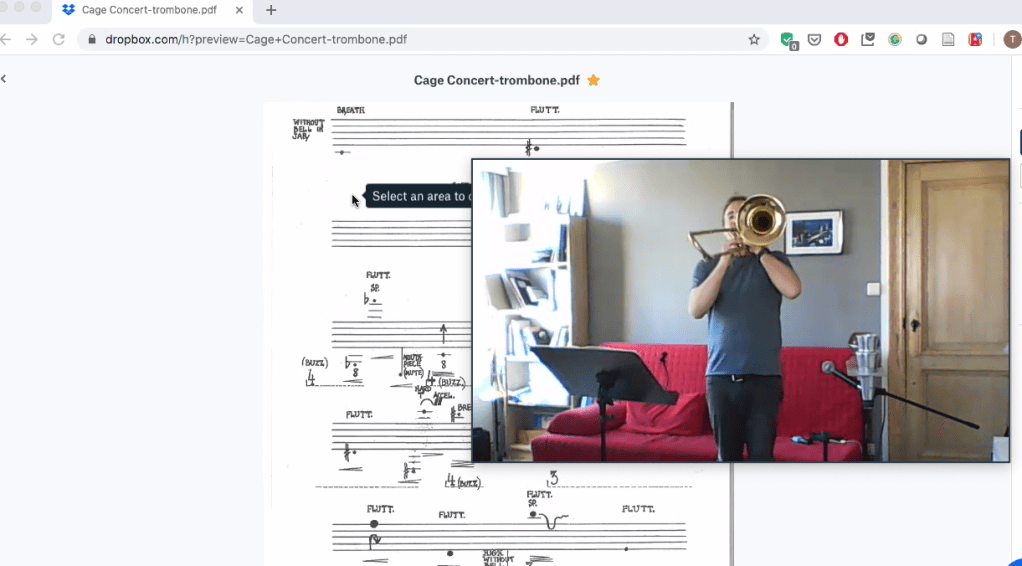Click the browser forward arrow

click(32, 40)
